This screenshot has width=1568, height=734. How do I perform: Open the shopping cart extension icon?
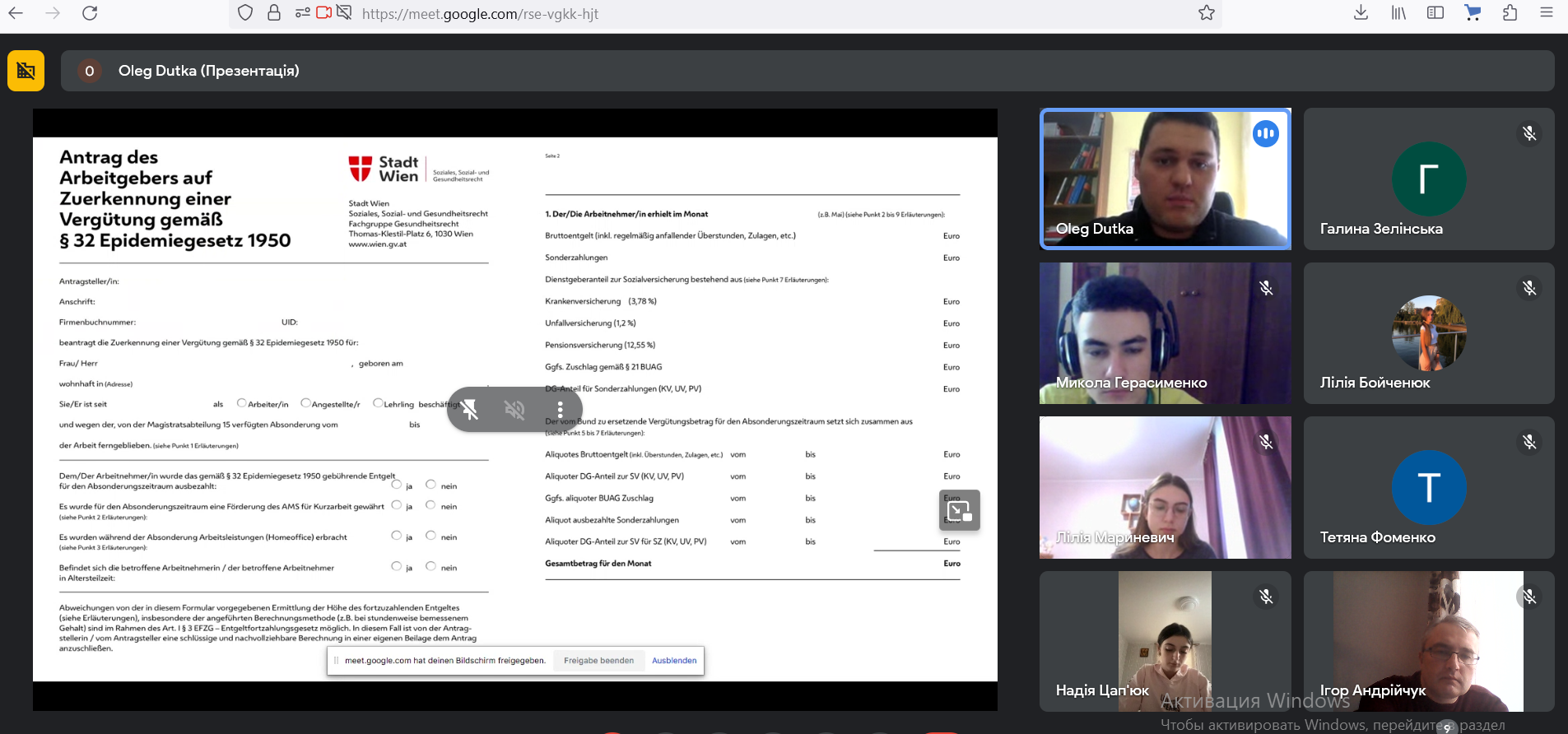(x=1473, y=12)
